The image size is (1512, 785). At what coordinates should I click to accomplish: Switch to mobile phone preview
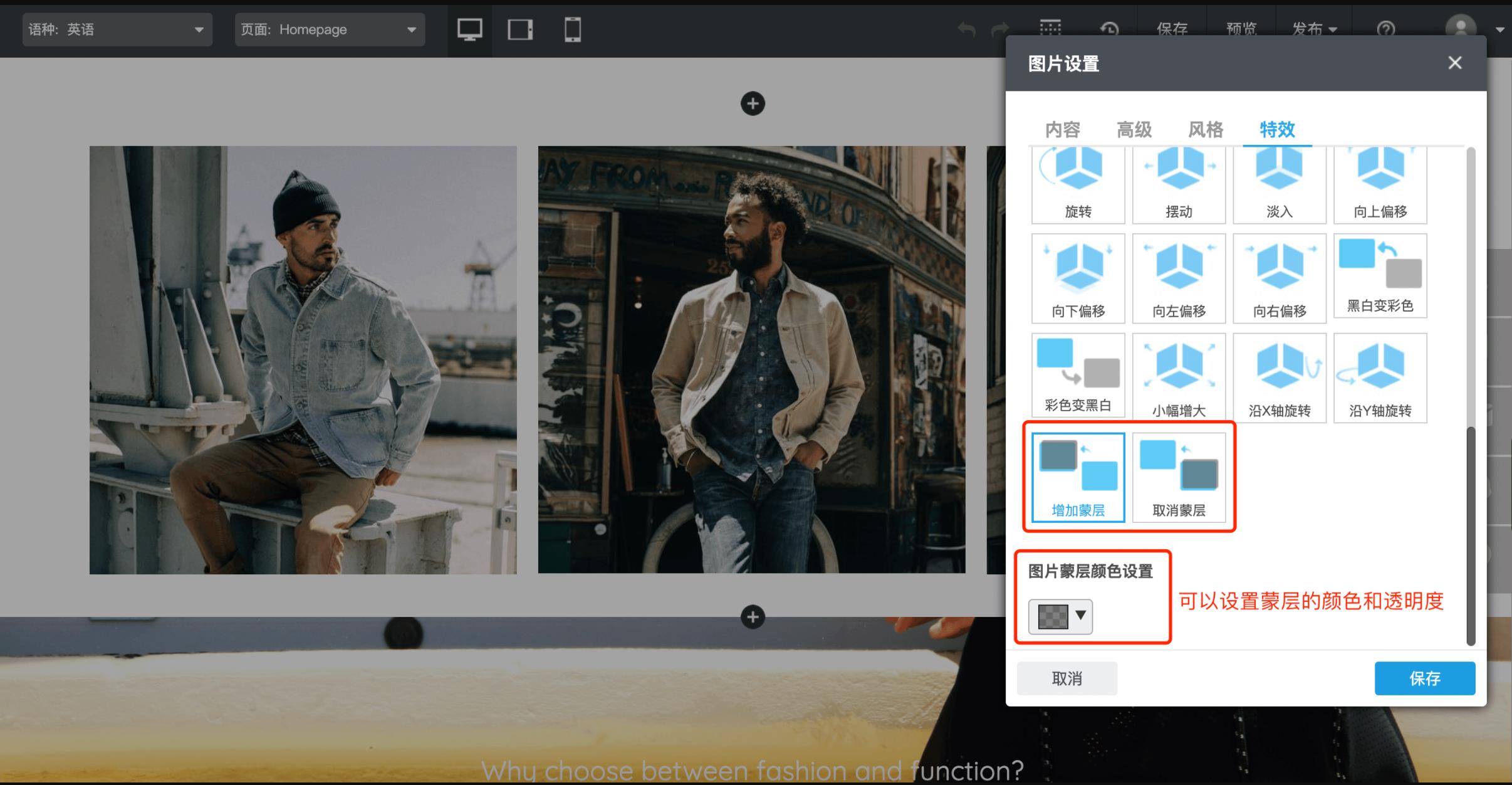[572, 29]
